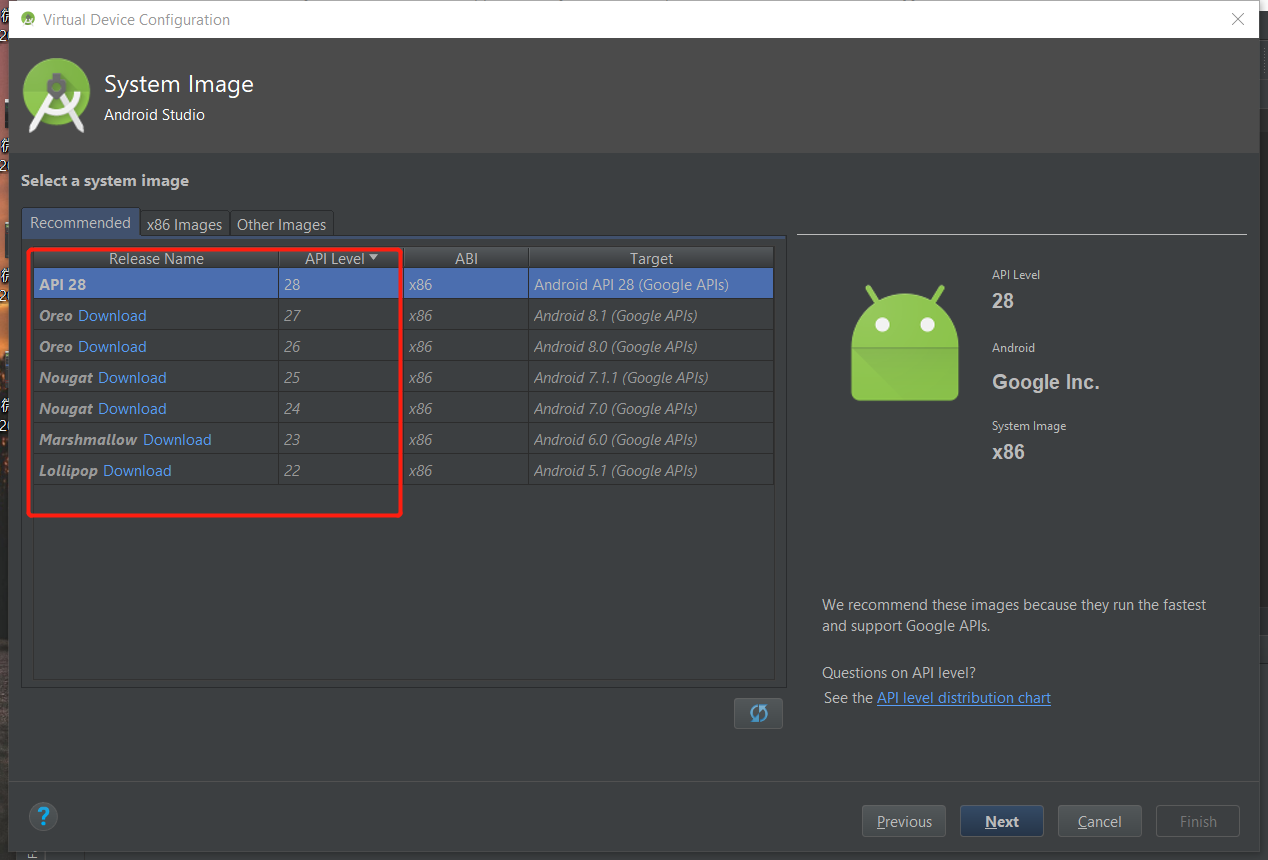
Task: Switch to the x86 Images tab
Action: [184, 224]
